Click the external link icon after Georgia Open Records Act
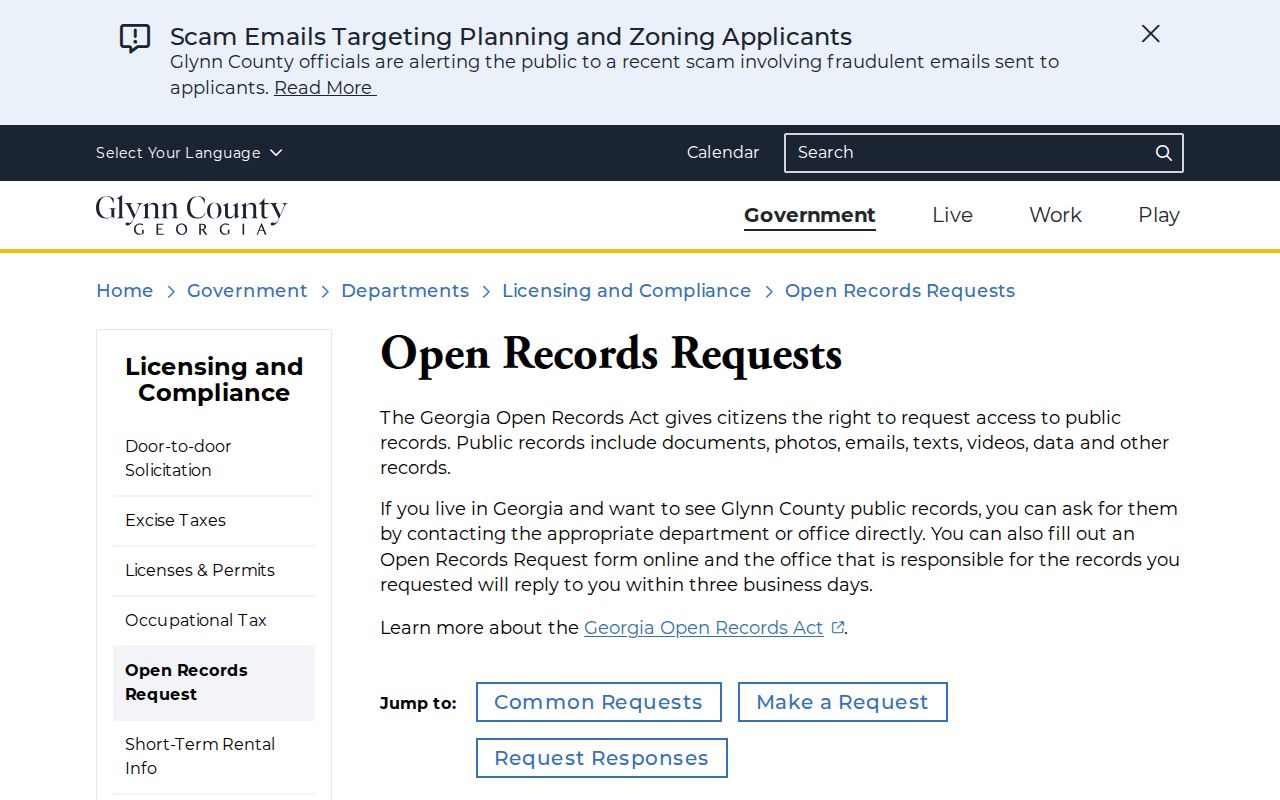Viewport: 1280px width, 800px height. tap(838, 628)
